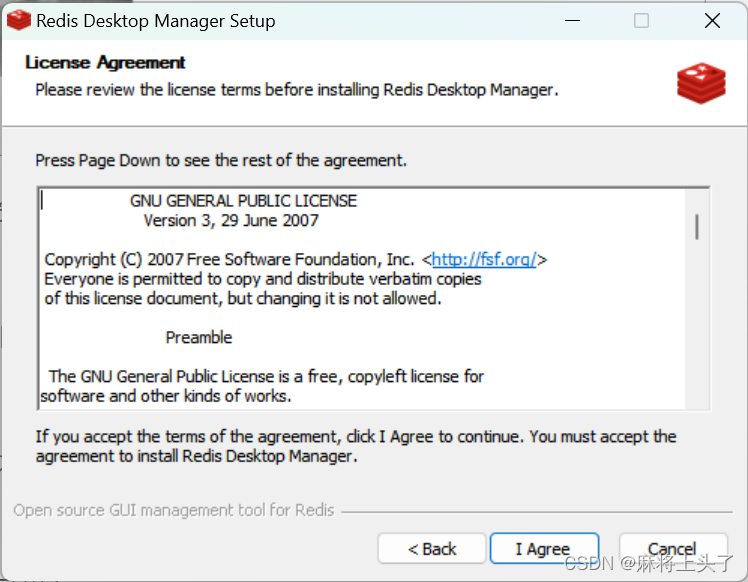The width and height of the screenshot is (748, 582).
Task: Place cursor on GNU GENERAL PUBLIC LICENSE heading
Action: 243,201
